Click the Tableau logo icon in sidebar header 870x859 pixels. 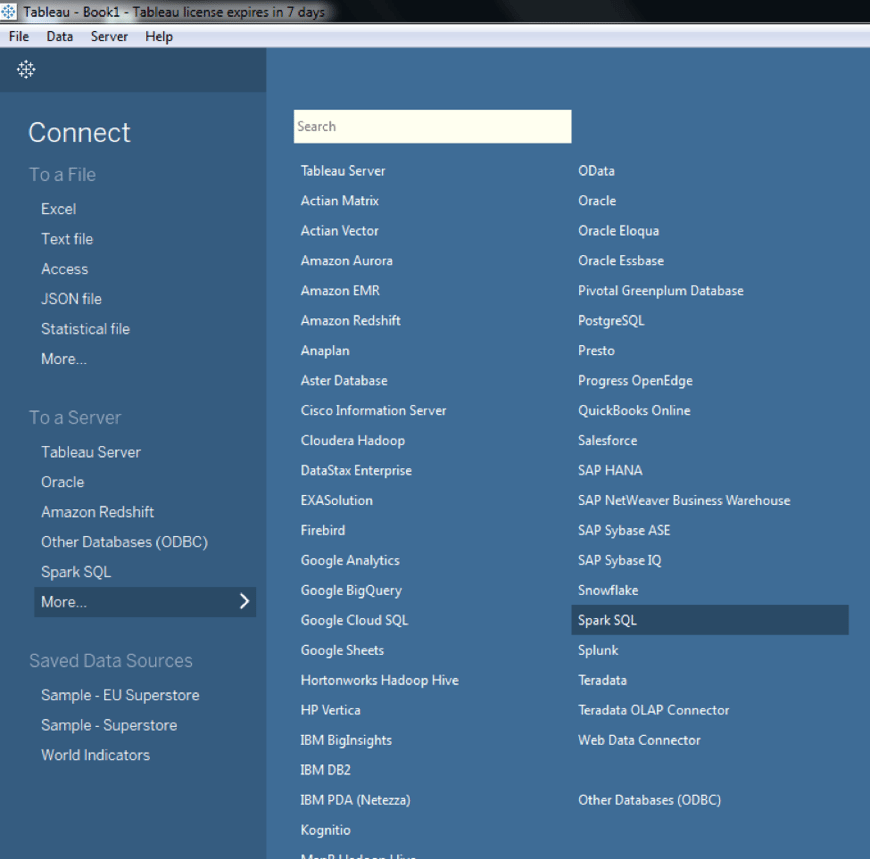(x=26, y=69)
